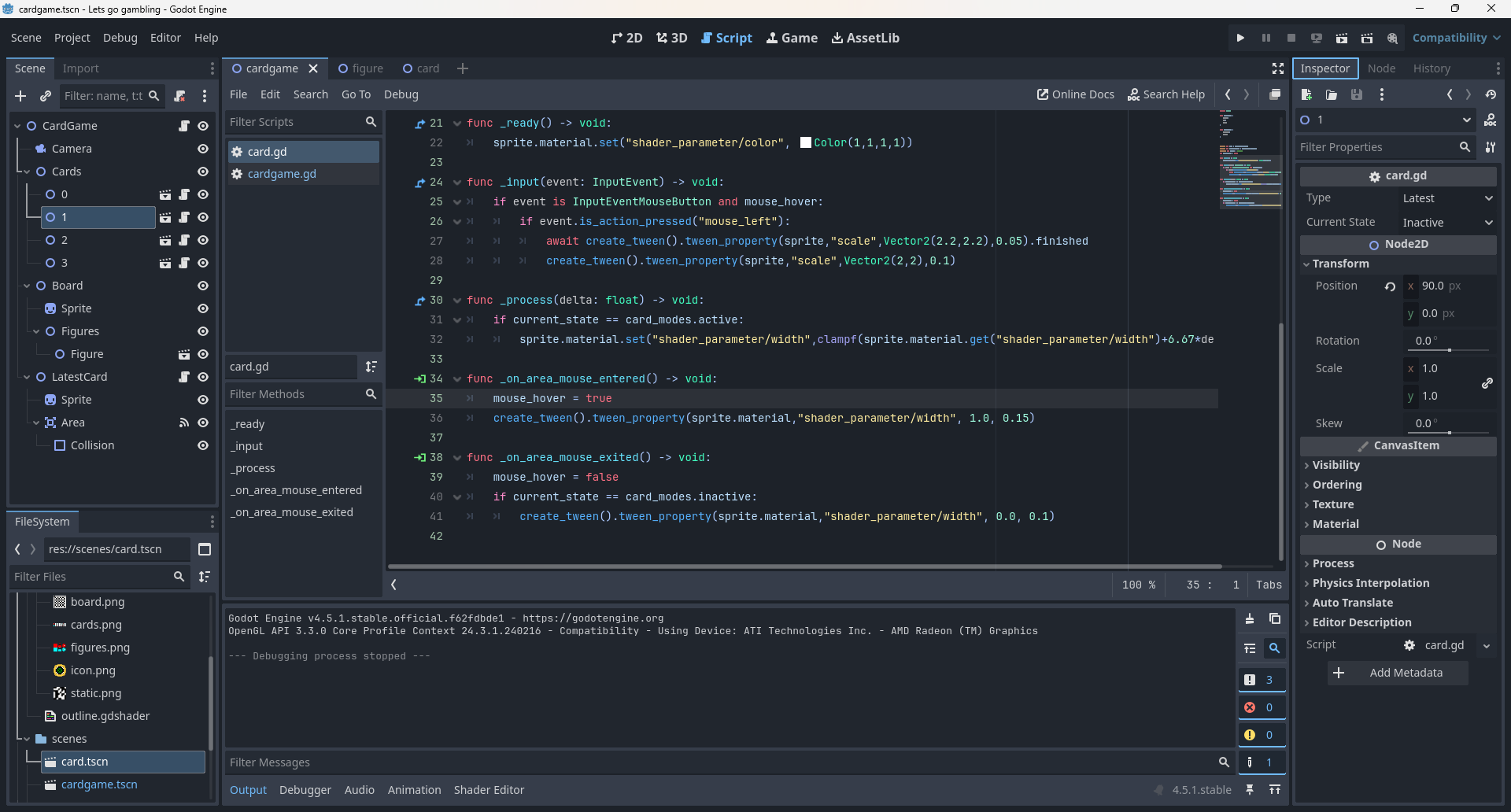Click the Add Child Node plus icon
1511x812 pixels.
click(20, 96)
